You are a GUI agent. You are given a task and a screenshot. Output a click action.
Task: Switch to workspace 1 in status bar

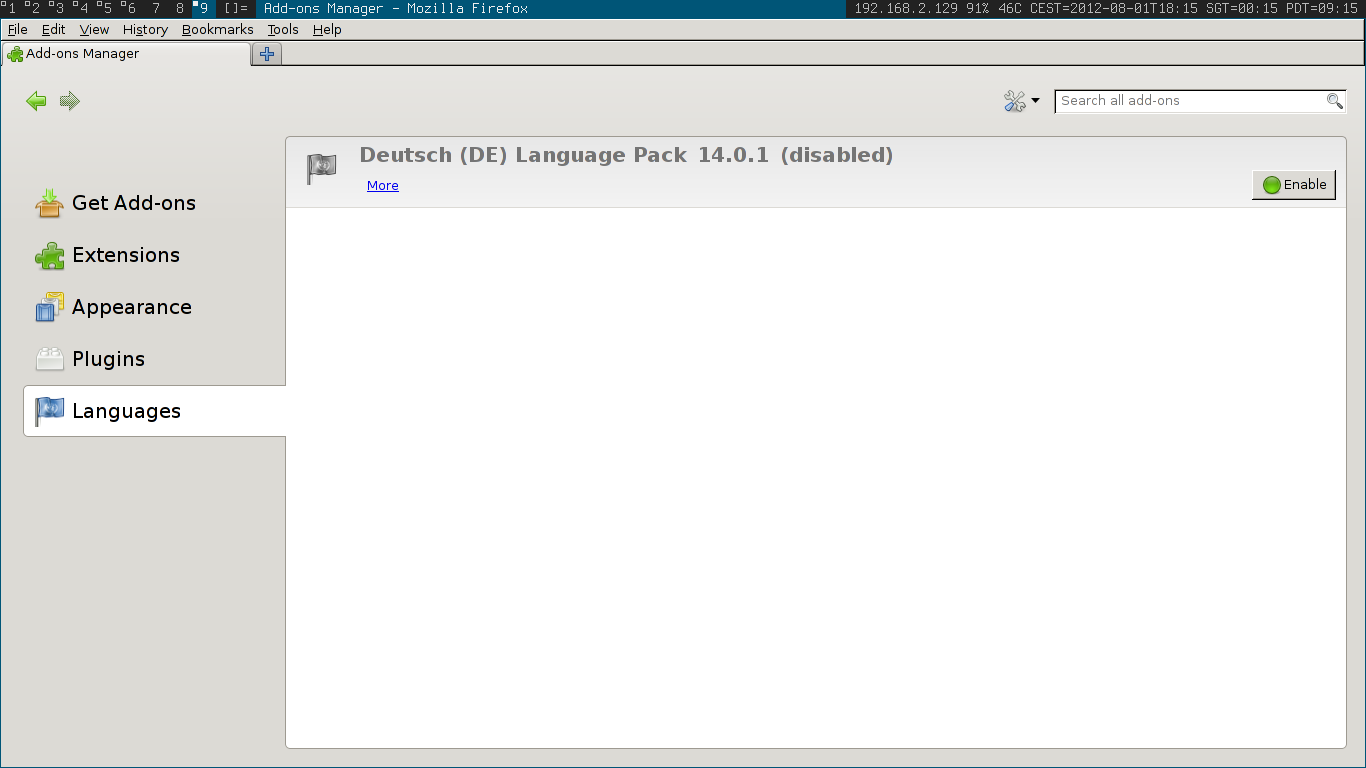click(10, 8)
